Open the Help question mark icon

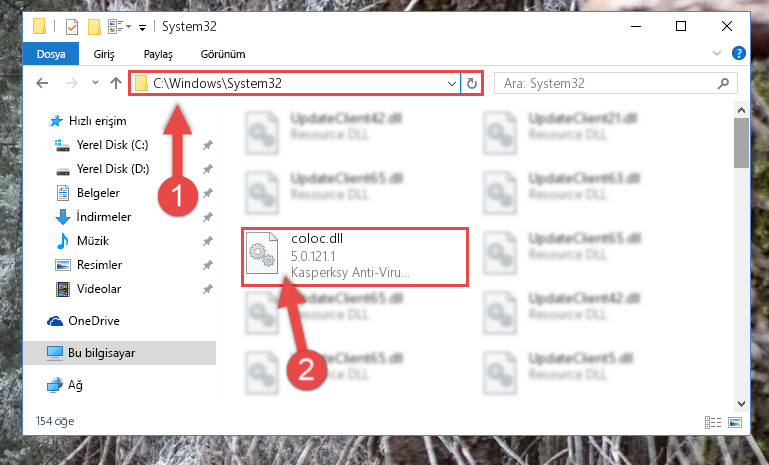pyautogui.click(x=739, y=53)
